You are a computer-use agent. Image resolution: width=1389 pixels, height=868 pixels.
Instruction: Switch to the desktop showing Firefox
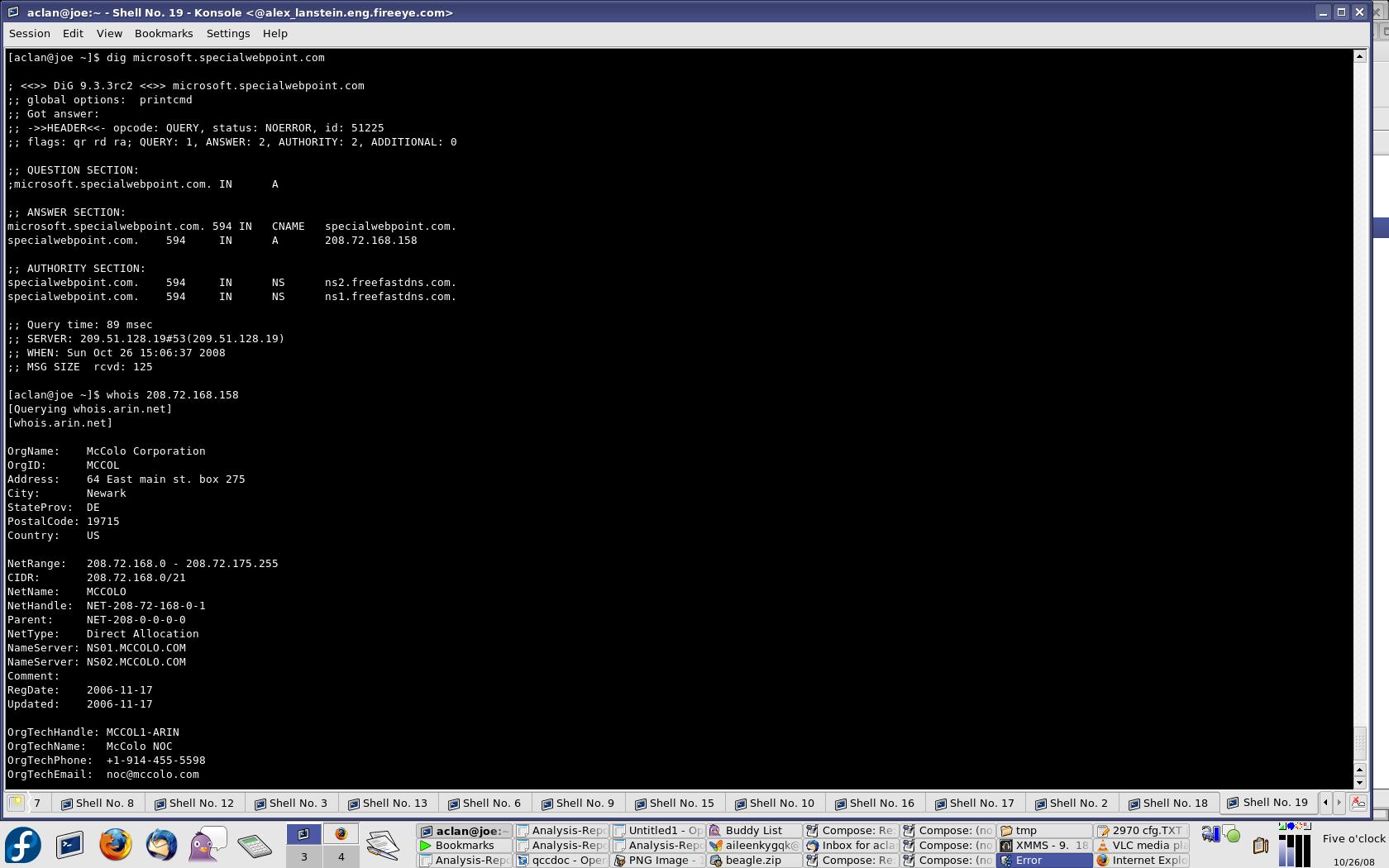(x=341, y=834)
